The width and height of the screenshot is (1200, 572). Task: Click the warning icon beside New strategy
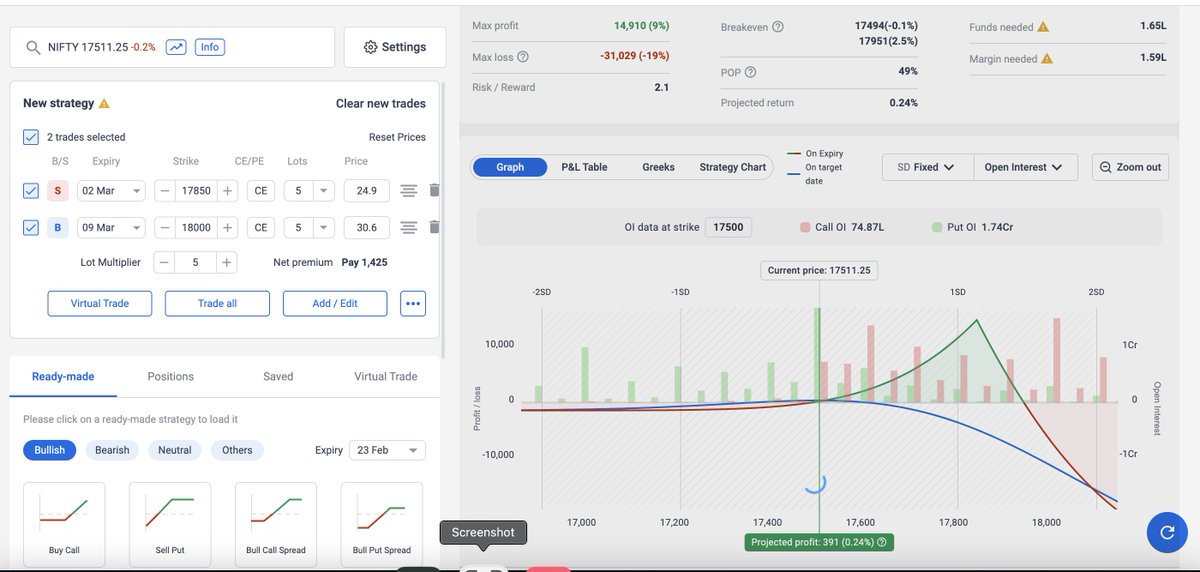point(105,103)
